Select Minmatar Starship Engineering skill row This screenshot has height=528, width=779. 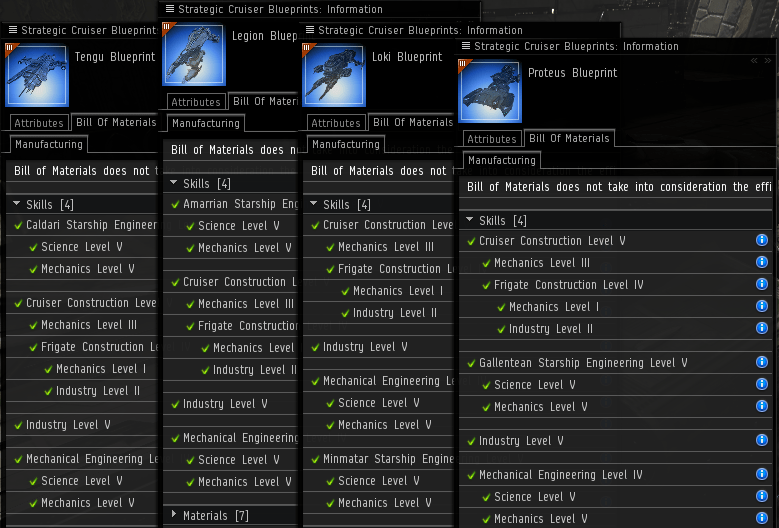tap(379, 459)
